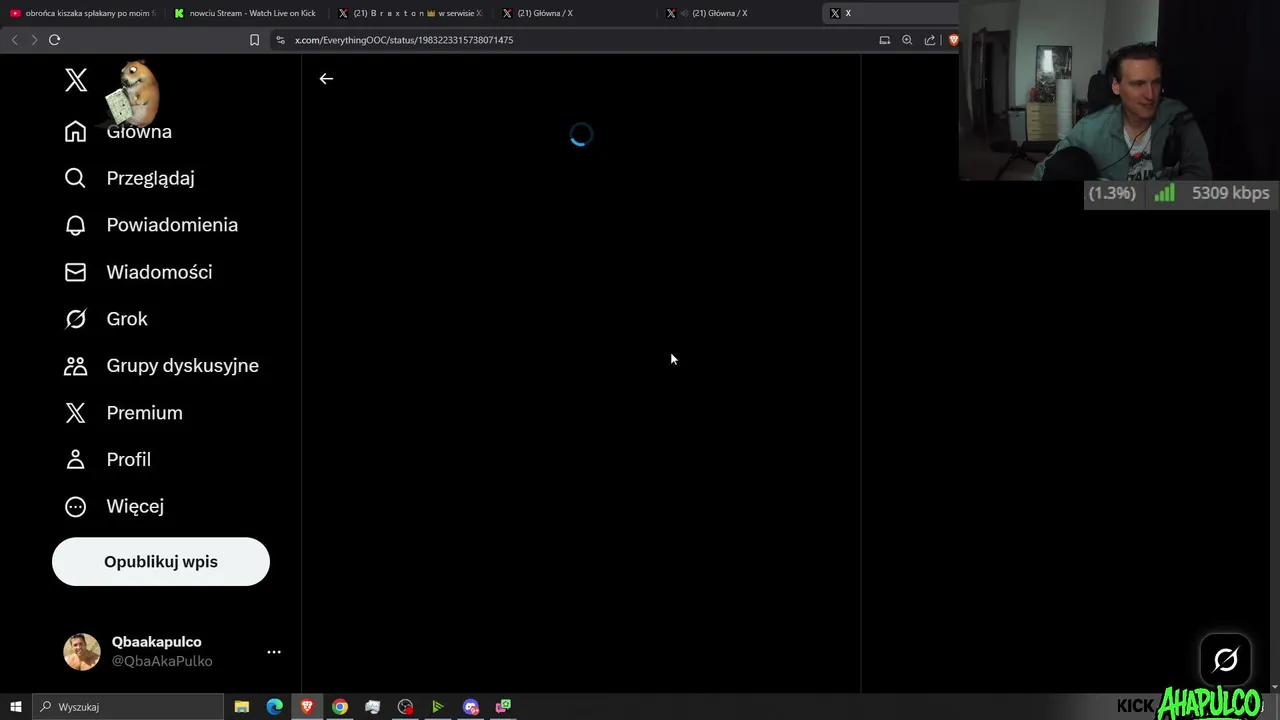The image size is (1280, 720).
Task: Click the people icon beside Grupy dyskusyjne
Action: point(75,366)
